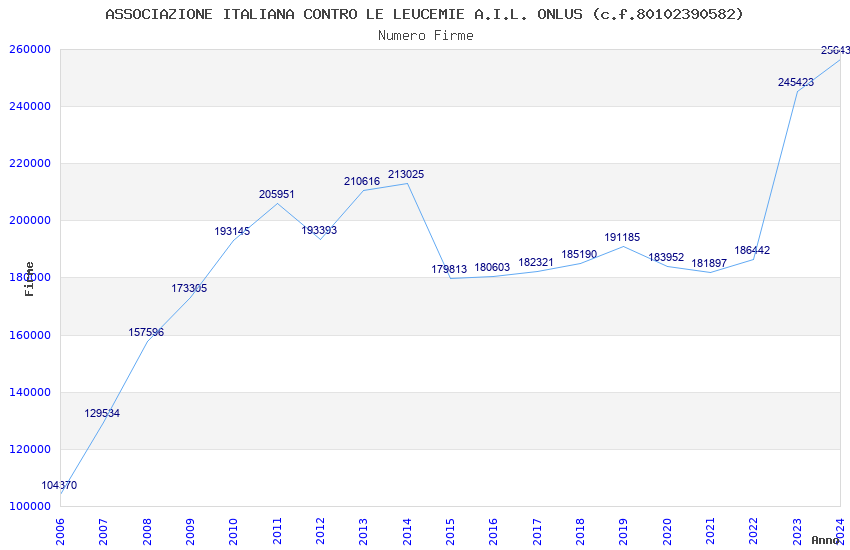Click the x-axis year 2022
The image size is (850, 550).
pyautogui.click(x=754, y=532)
